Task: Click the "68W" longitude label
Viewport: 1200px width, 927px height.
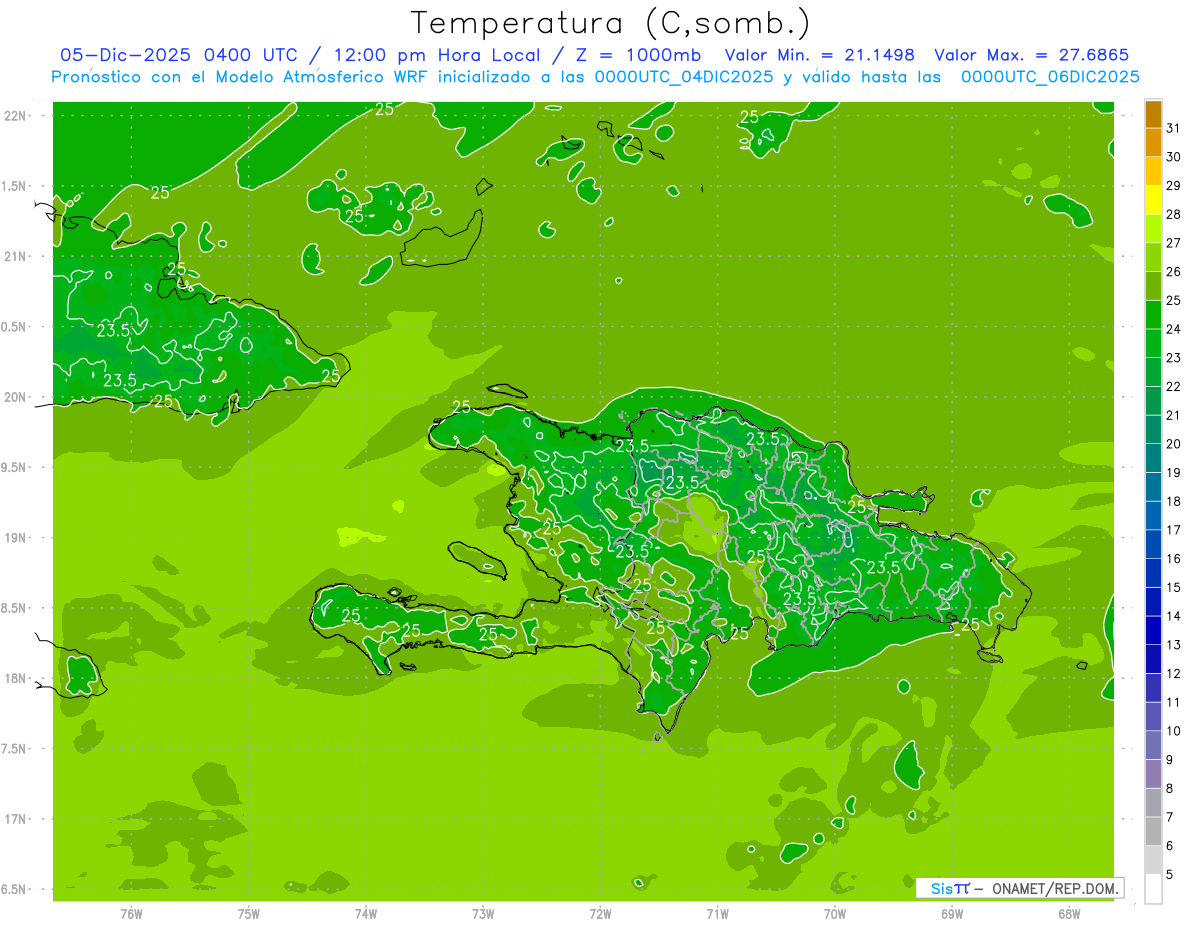Action: (1069, 913)
